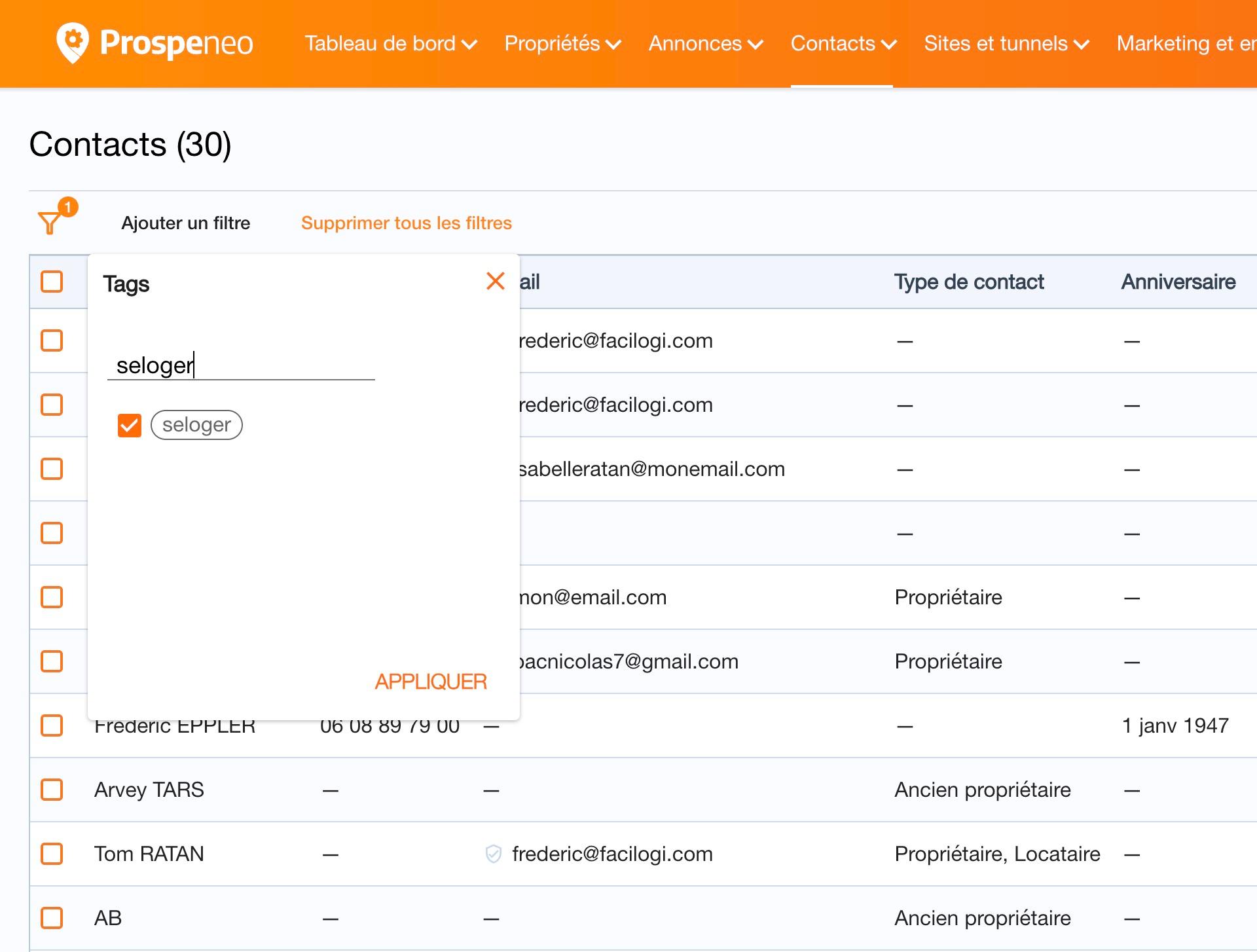Select the Tom RATAN row checkbox
The width and height of the screenshot is (1257, 952).
[52, 854]
